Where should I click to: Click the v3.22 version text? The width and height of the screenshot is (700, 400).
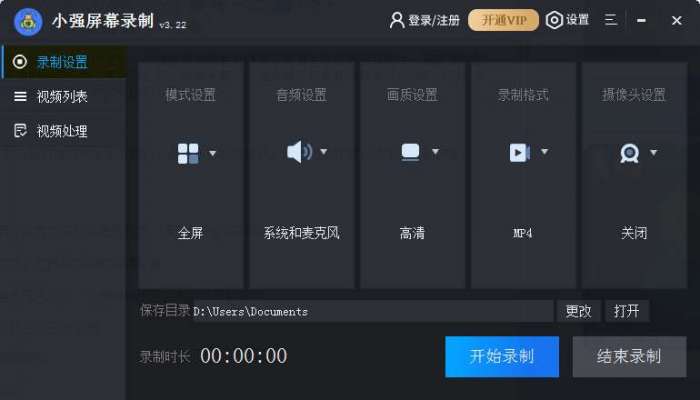tap(173, 25)
